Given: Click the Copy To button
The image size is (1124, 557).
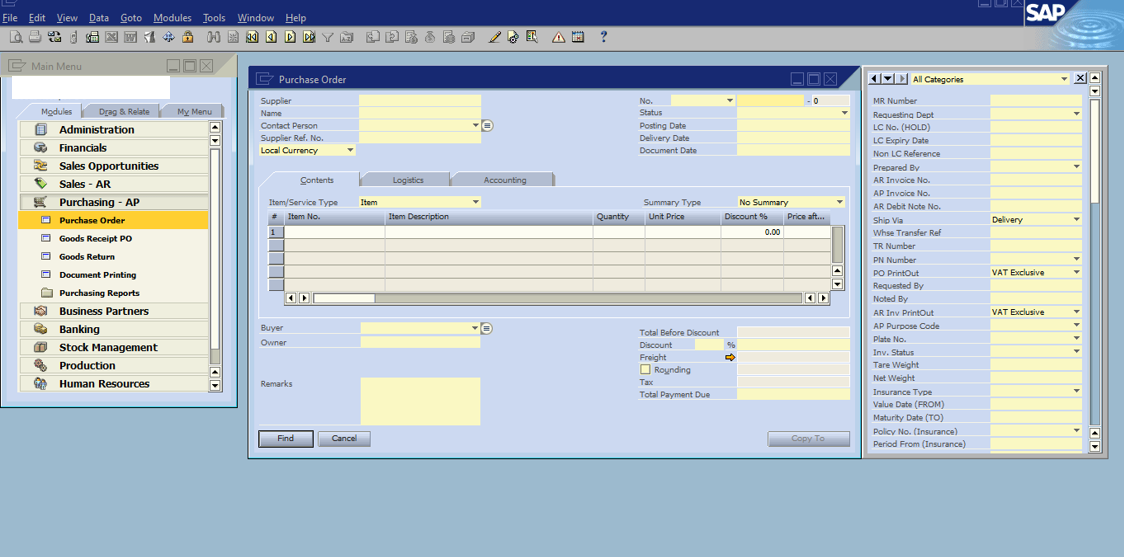Looking at the screenshot, I should click(808, 439).
